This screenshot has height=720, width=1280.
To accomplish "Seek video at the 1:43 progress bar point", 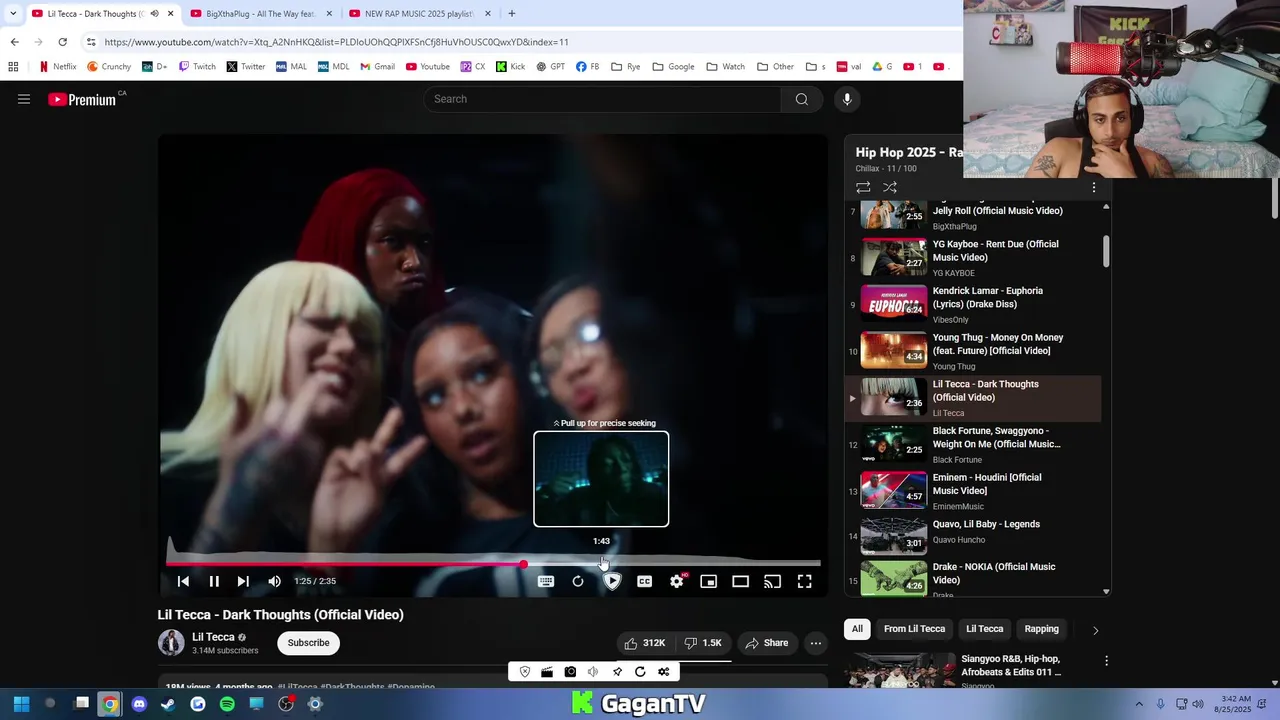I will 601,564.
